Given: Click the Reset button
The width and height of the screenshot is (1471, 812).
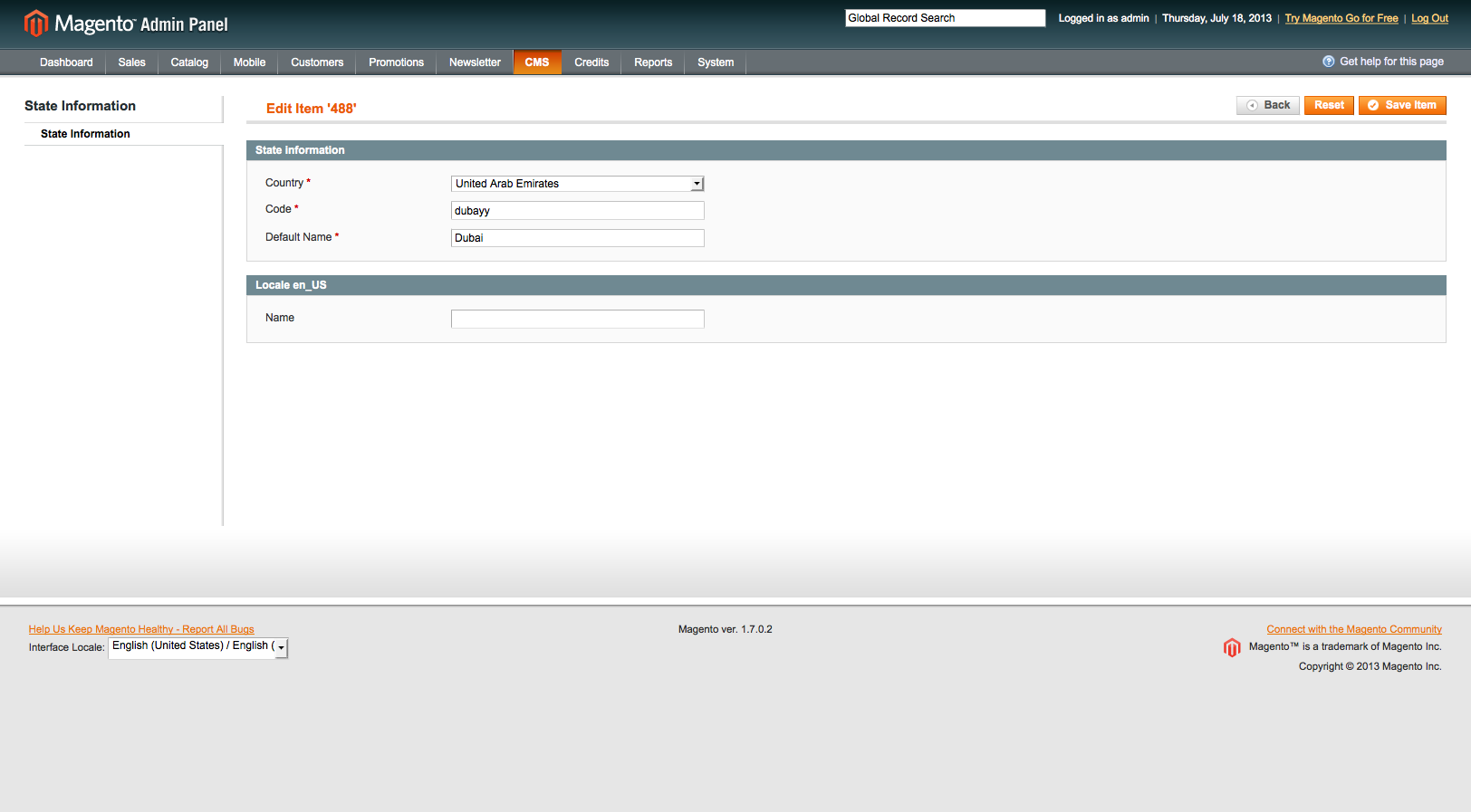Looking at the screenshot, I should click(x=1329, y=105).
